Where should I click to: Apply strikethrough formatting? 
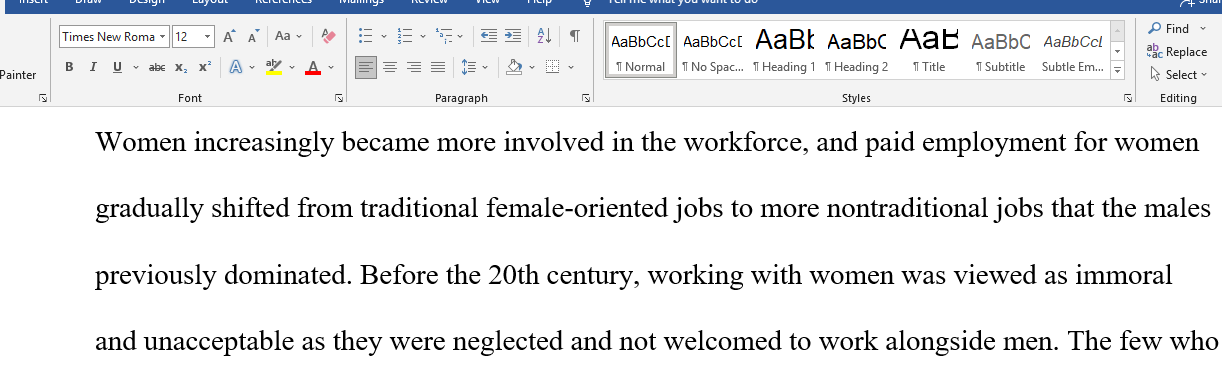coord(157,68)
